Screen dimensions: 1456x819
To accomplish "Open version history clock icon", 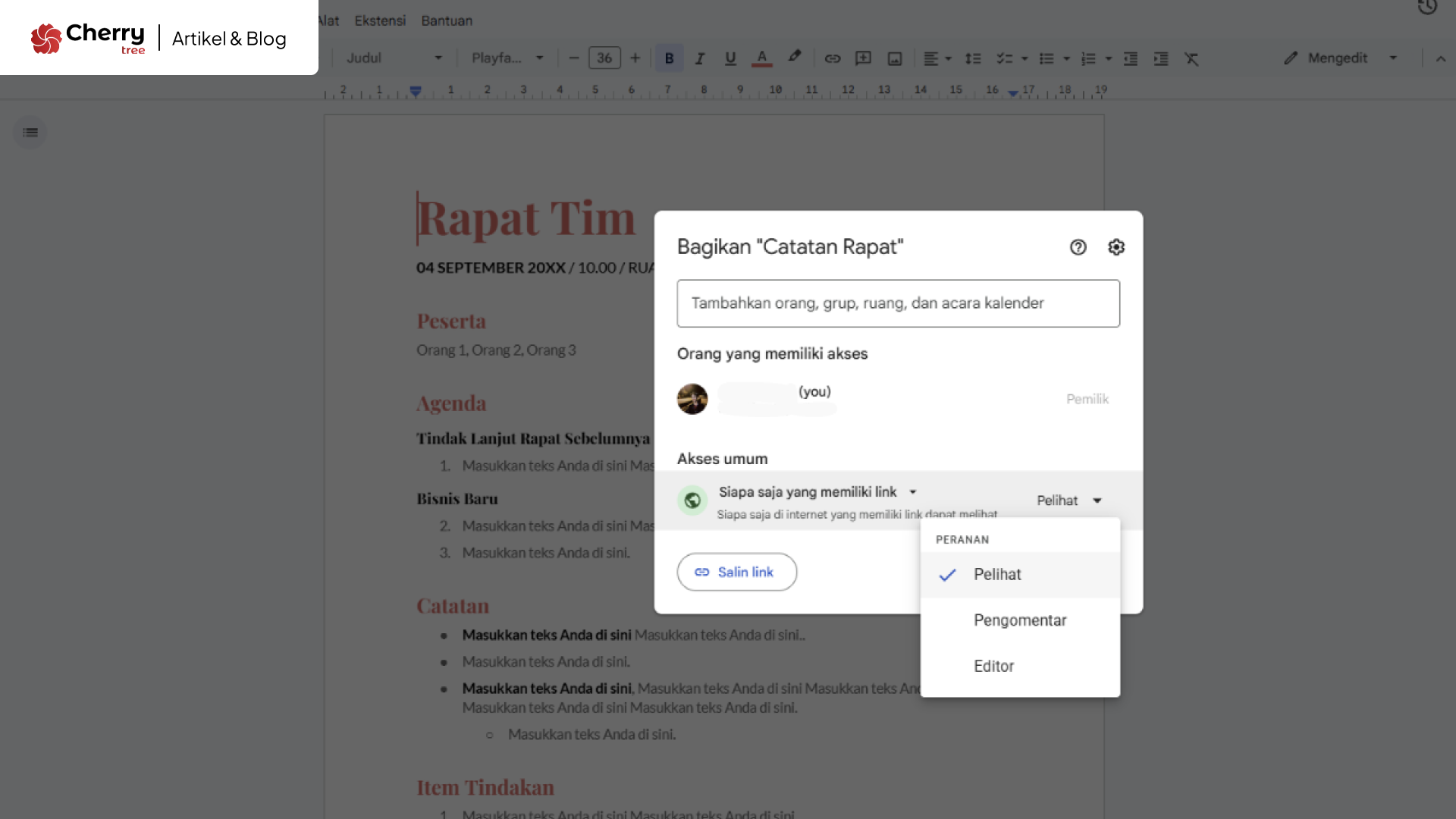I will (1427, 7).
